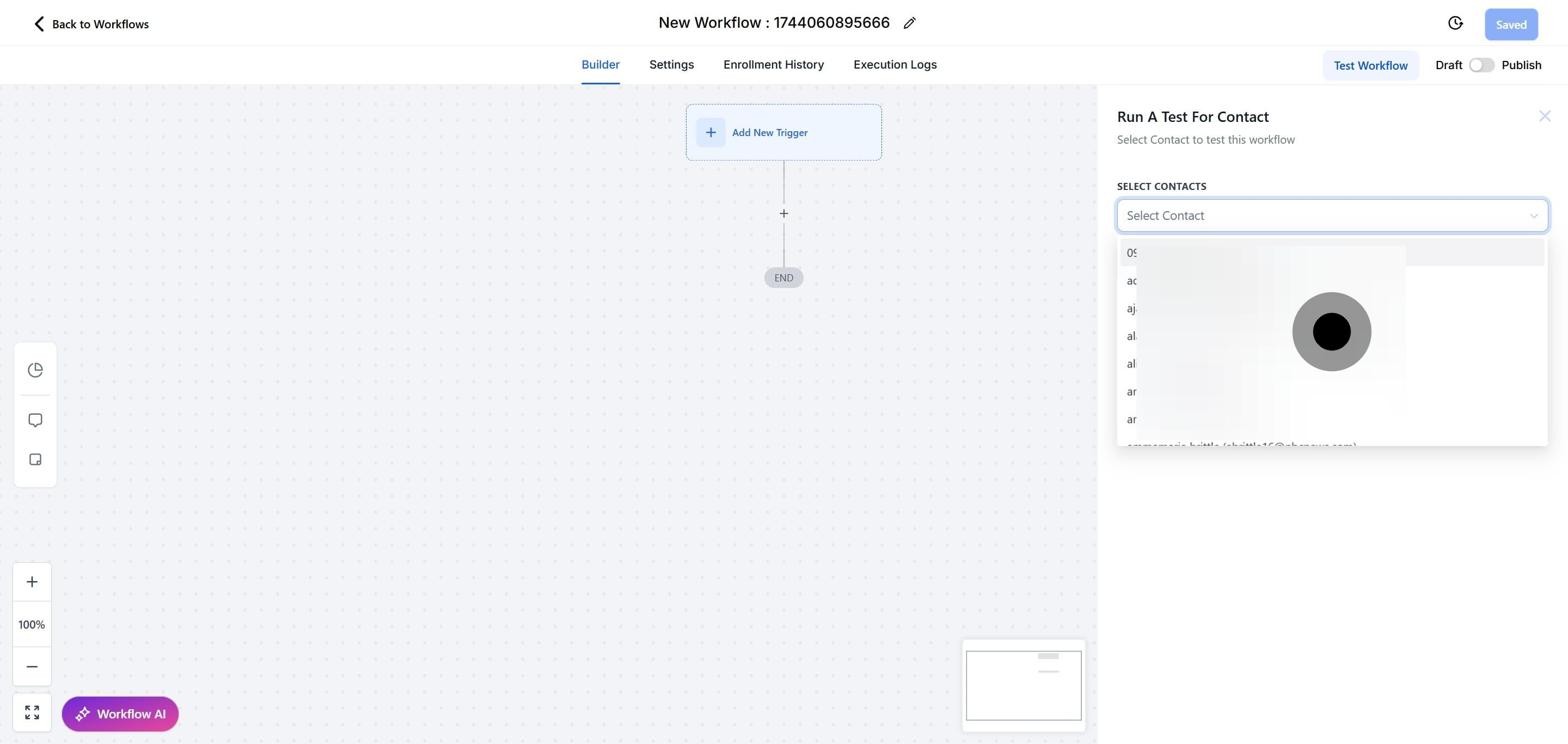Go Back to Workflows
Screen dimensions: 1568x744
[x=91, y=24]
